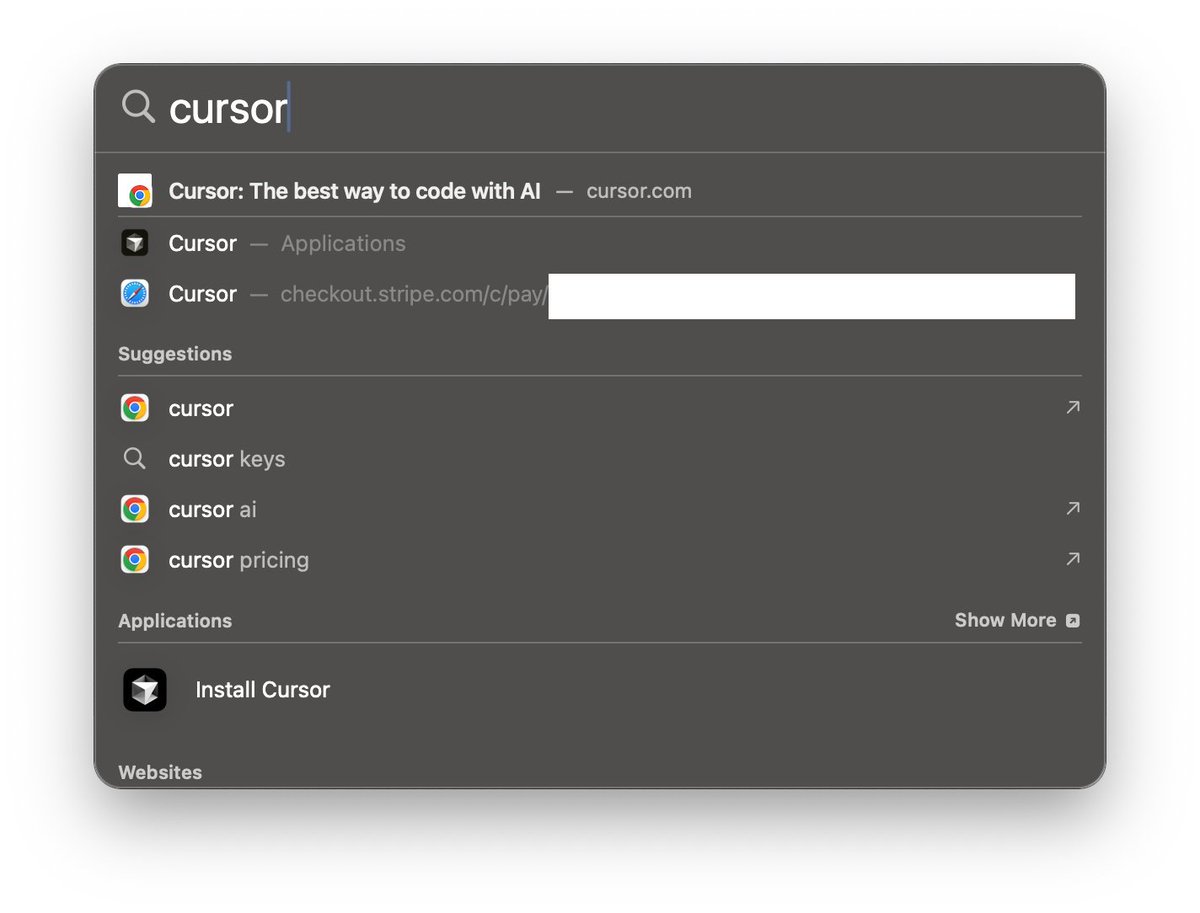Select the 'cursor' suggestion text
The width and height of the screenshot is (1200, 913).
tap(201, 408)
